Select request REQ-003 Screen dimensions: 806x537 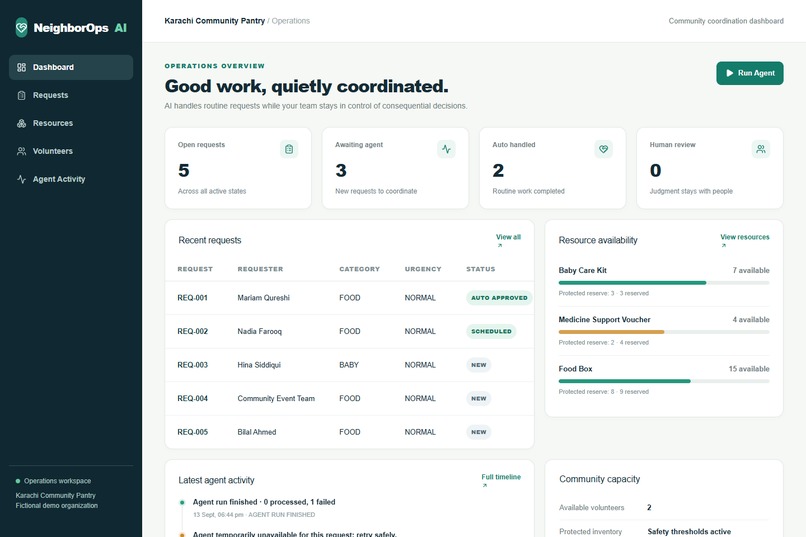[193, 365]
